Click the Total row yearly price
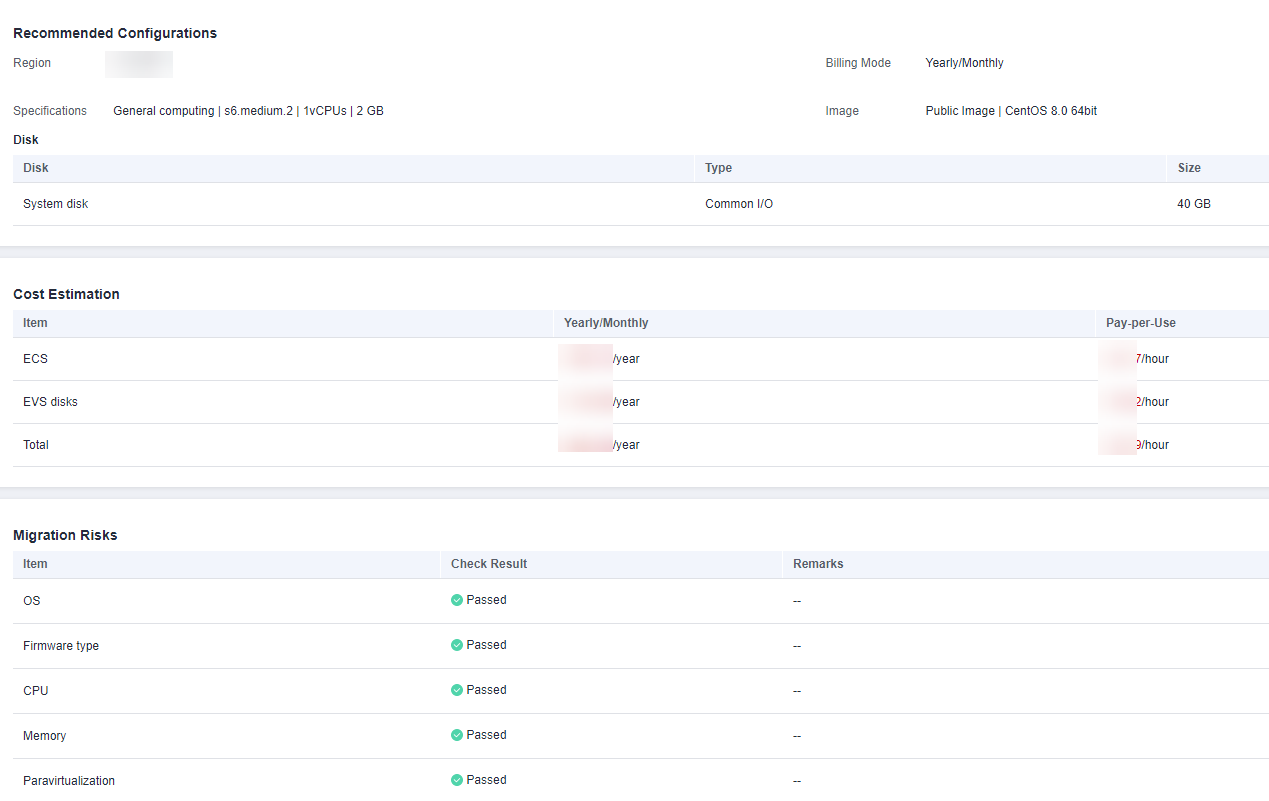The height and width of the screenshot is (801, 1269). pyautogui.click(x=599, y=445)
